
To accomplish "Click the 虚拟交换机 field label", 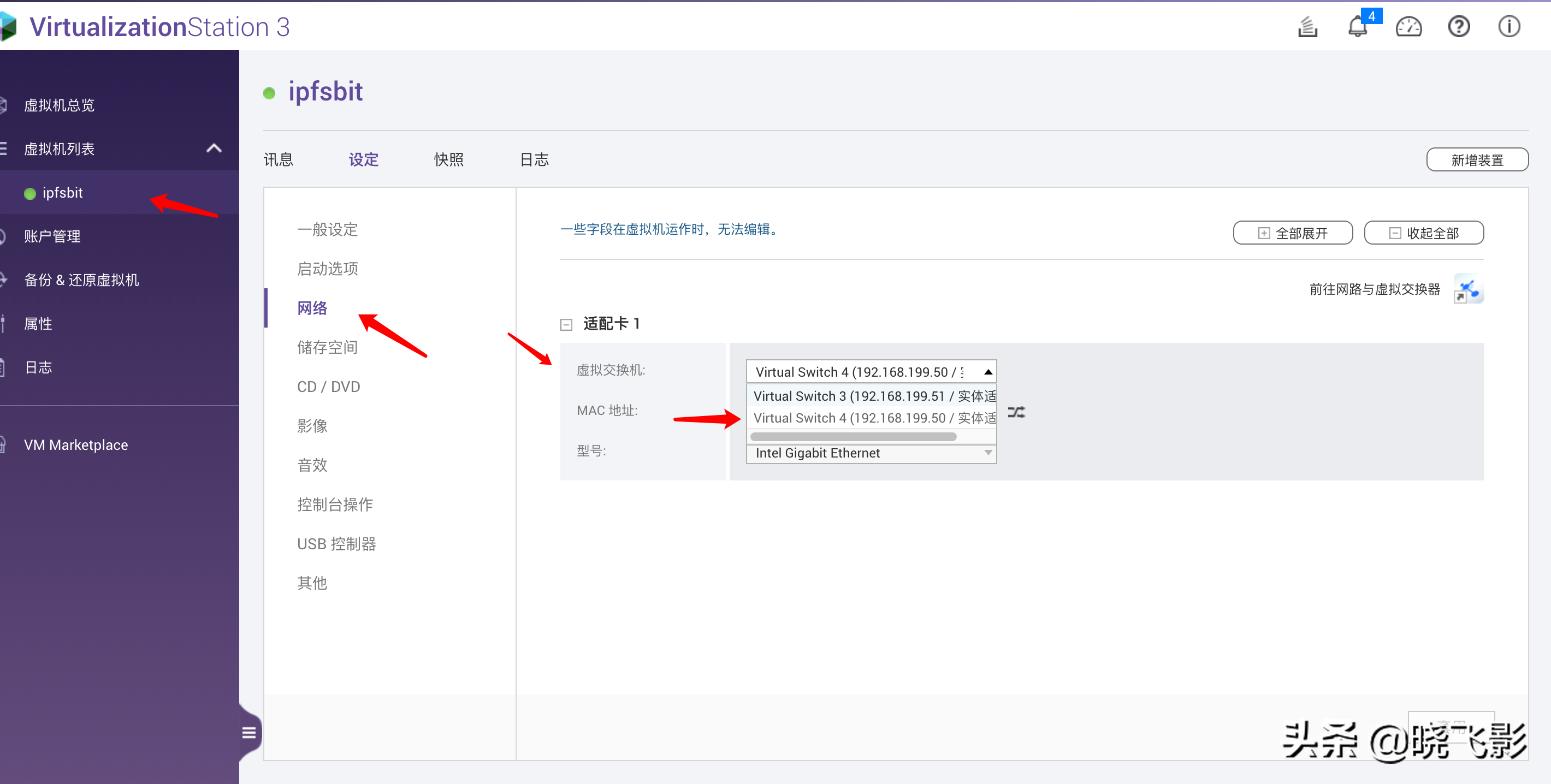I will pyautogui.click(x=611, y=370).
